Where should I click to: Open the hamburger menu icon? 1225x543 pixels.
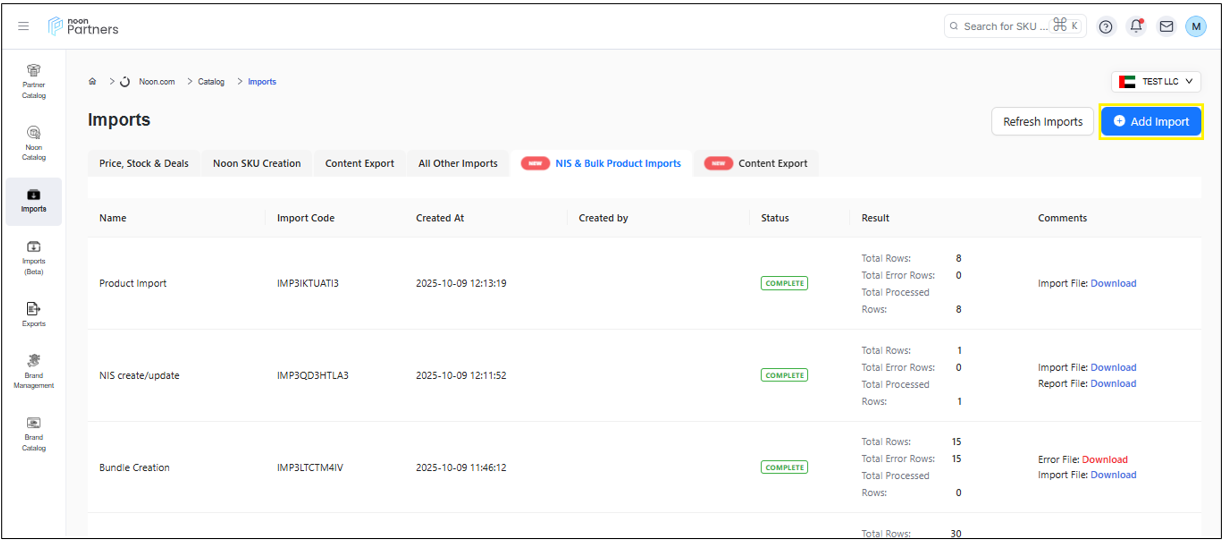pyautogui.click(x=24, y=26)
